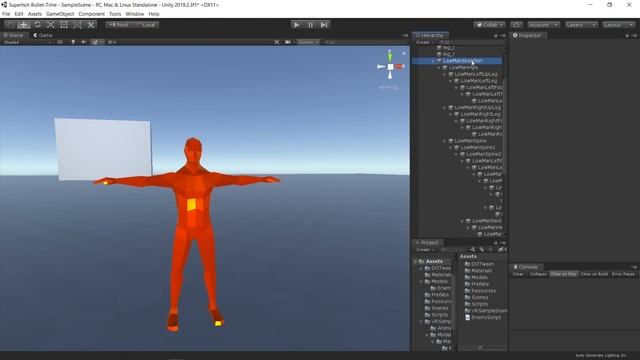Collapse the LowManSpine node

(x=444, y=141)
